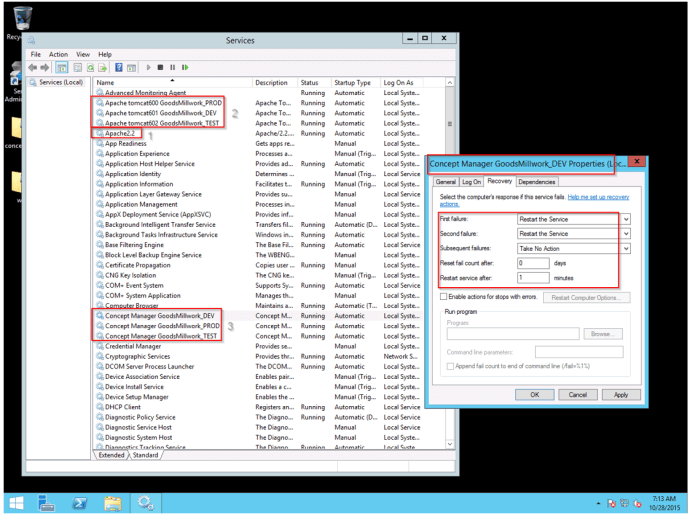Switch to the Log On tab

(x=471, y=182)
